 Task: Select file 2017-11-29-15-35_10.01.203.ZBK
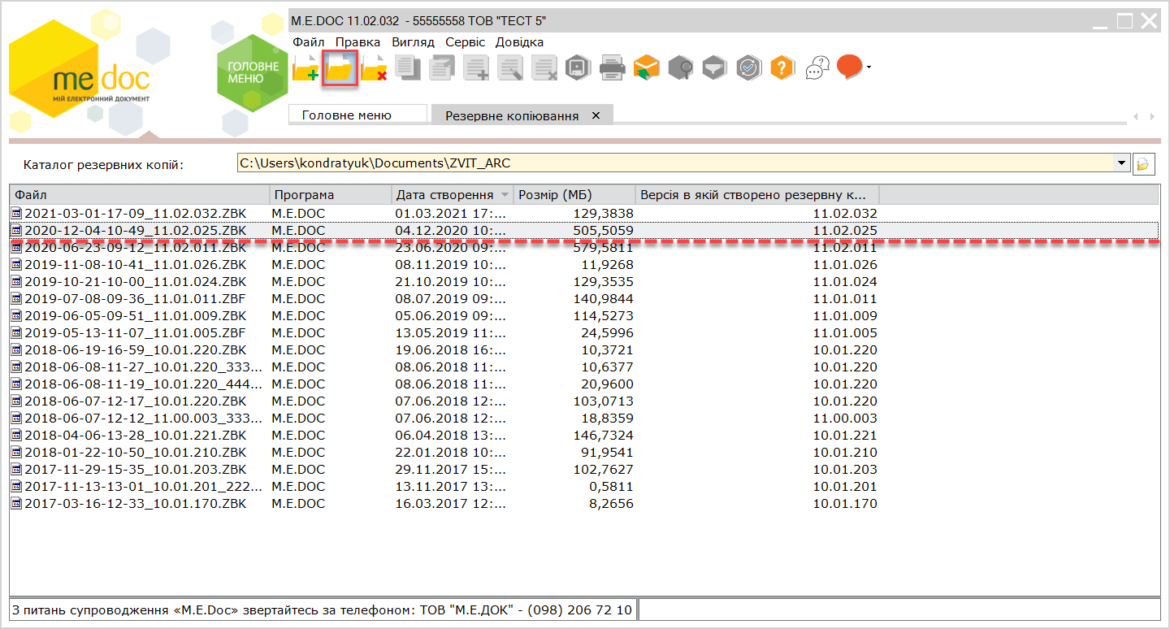(135, 470)
